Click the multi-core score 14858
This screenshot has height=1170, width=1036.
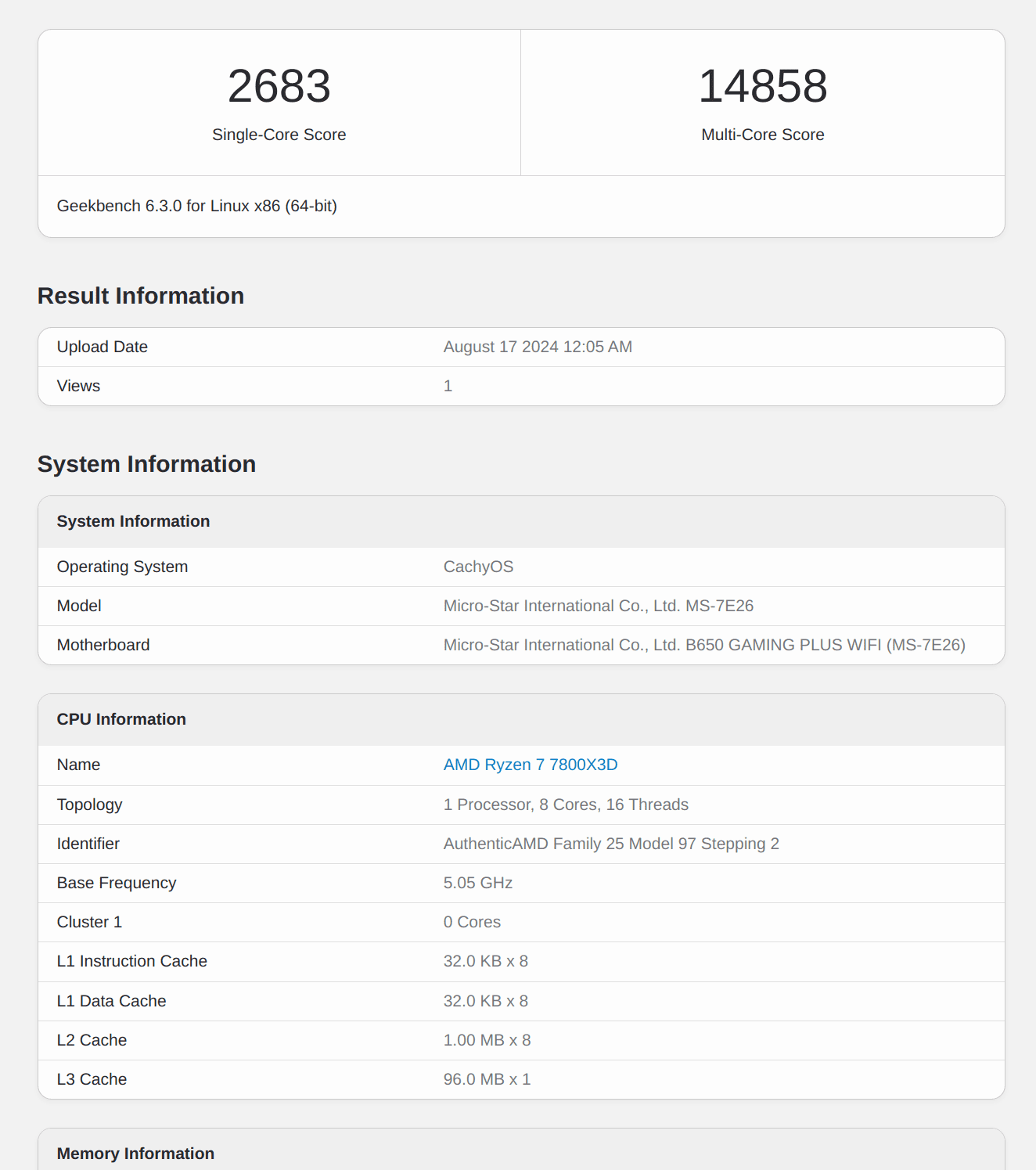click(x=762, y=86)
